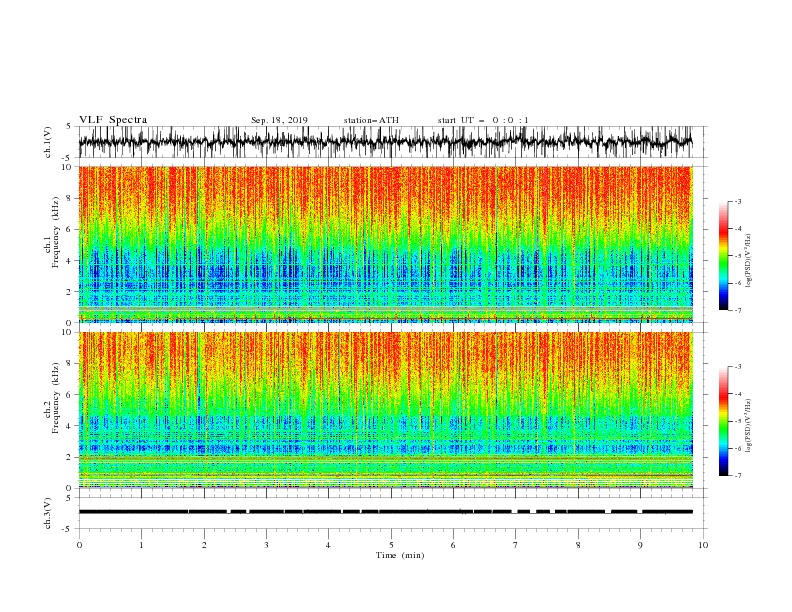Click time axis tick label '8'
The width and height of the screenshot is (792, 612).
pyautogui.click(x=578, y=545)
